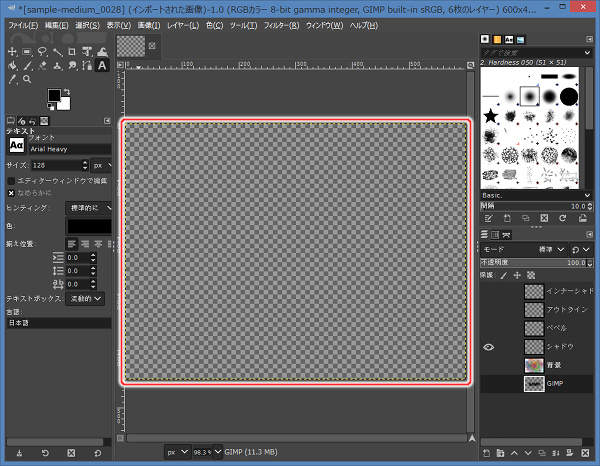600x466 pixels.
Task: Select the Move tool in the toolbox
Action: (x=12, y=52)
